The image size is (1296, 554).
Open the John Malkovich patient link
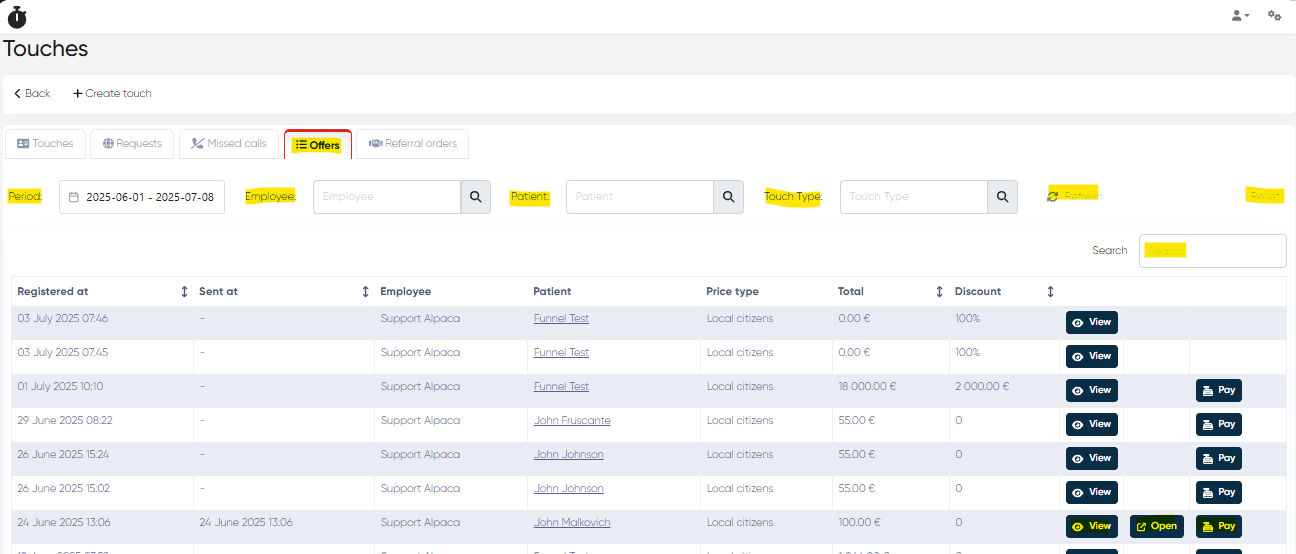572,523
